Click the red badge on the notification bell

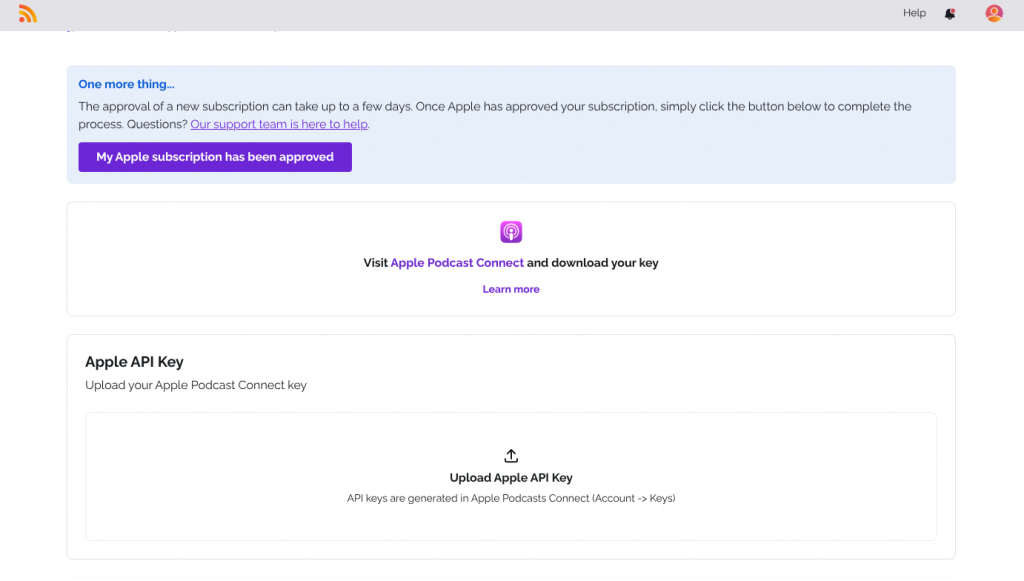[x=953, y=10]
